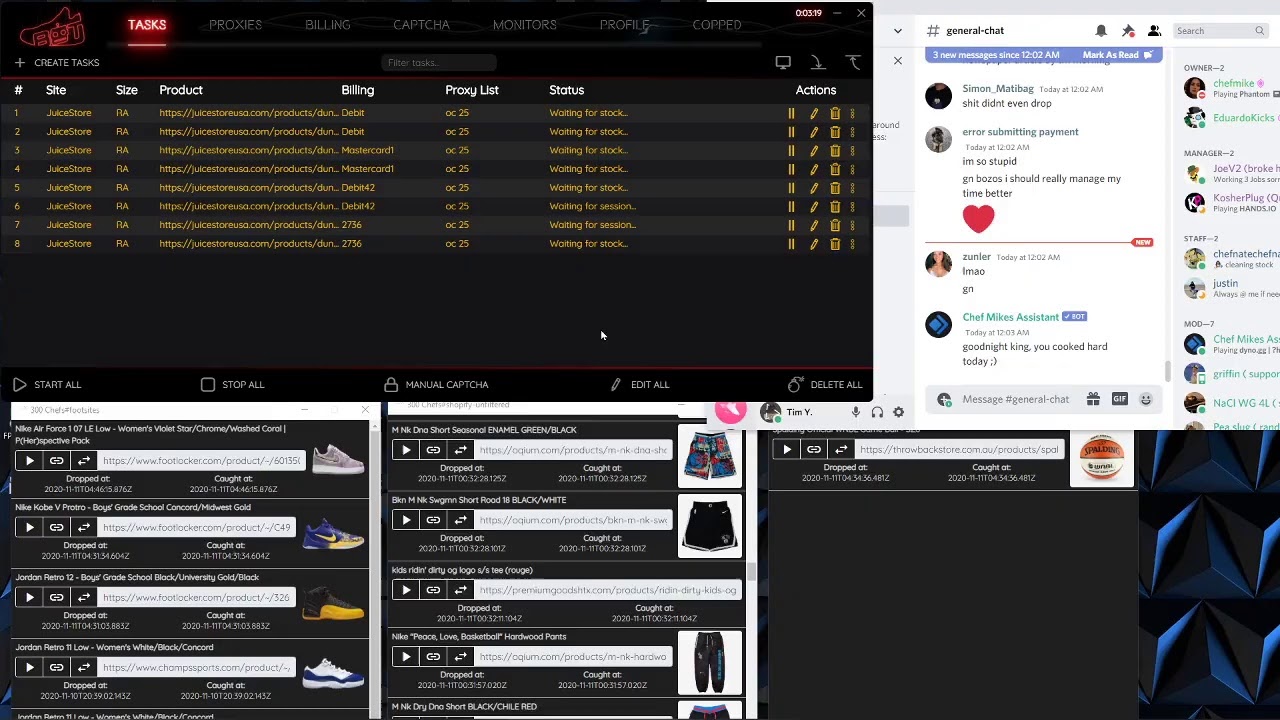This screenshot has height=720, width=1280.
Task: Expand the Discord server name dropdown chevron
Action: click(x=898, y=31)
